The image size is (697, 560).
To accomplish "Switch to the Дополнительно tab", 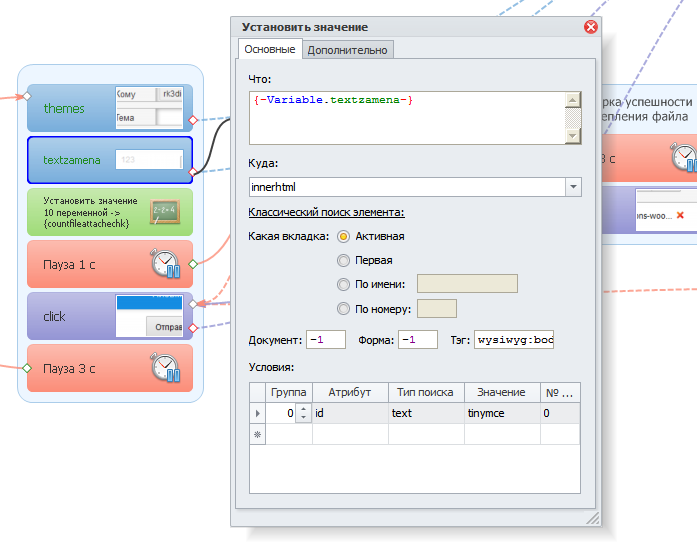I will point(348,50).
